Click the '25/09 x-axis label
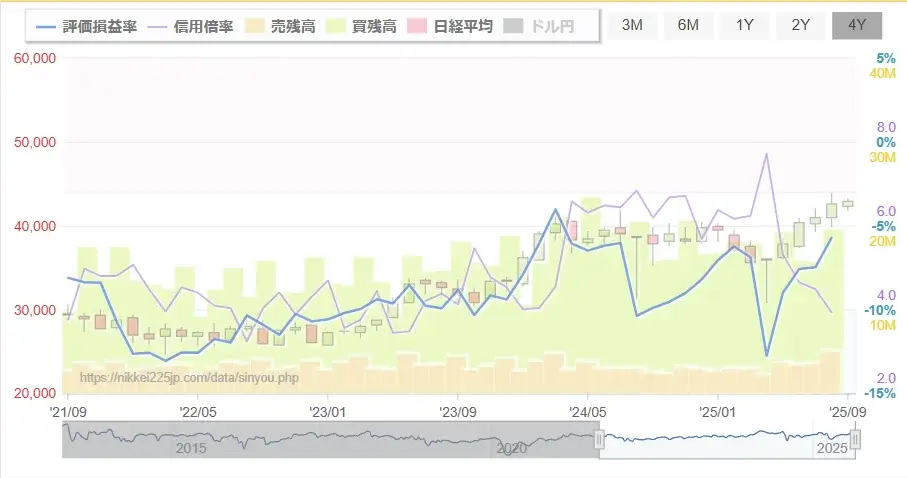 point(847,412)
